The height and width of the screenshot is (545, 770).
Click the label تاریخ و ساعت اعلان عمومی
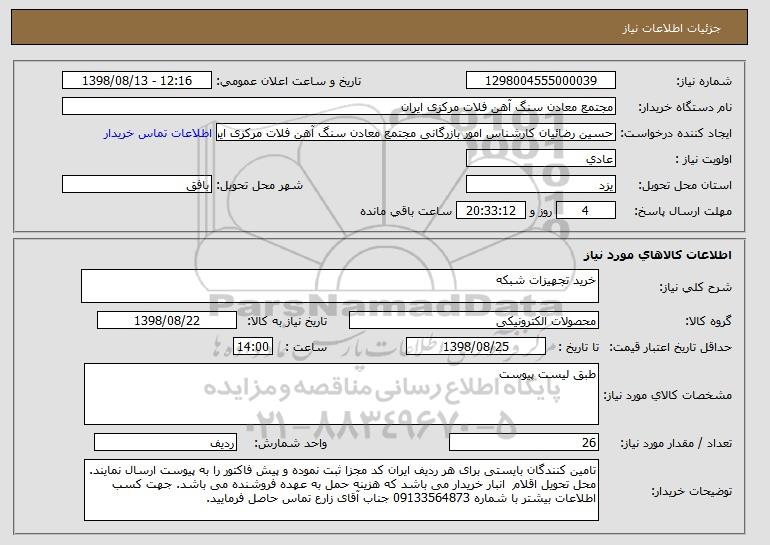[x=289, y=81]
